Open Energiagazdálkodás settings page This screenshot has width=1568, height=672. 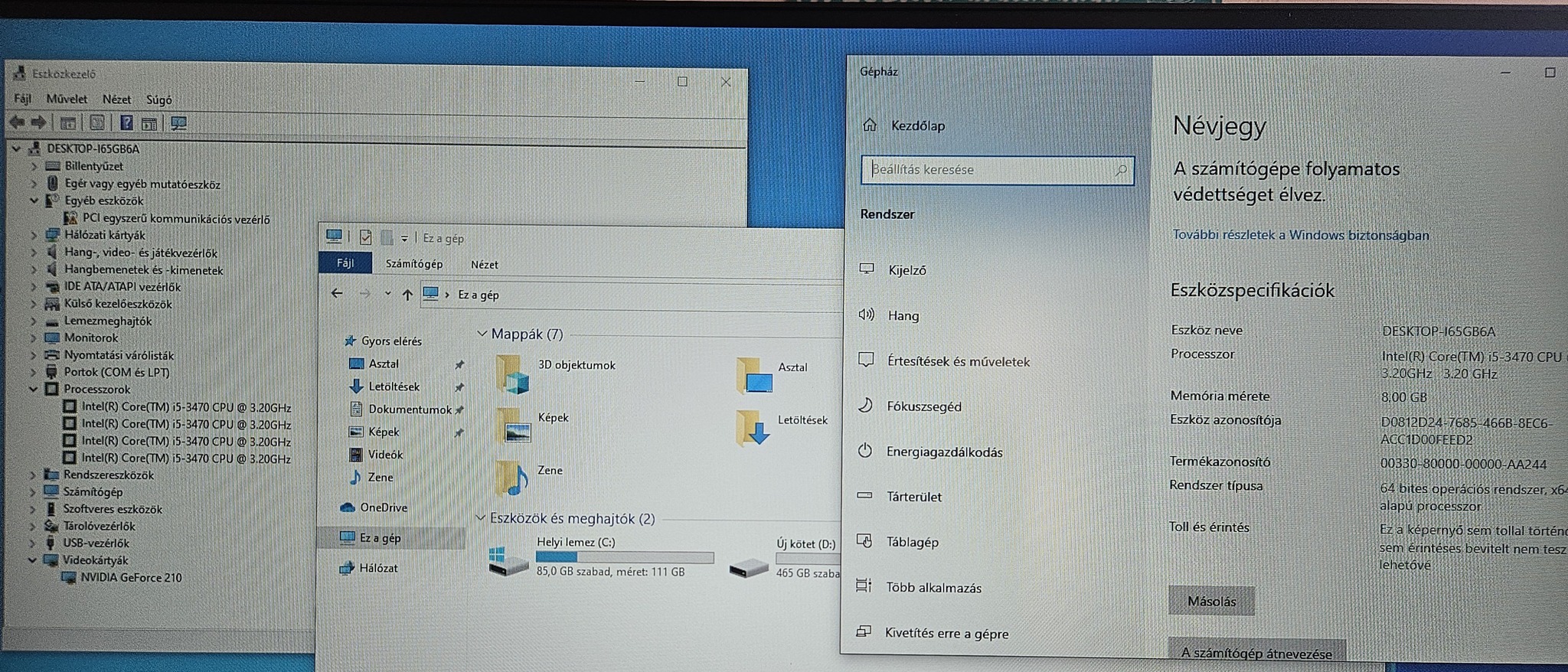click(x=944, y=452)
